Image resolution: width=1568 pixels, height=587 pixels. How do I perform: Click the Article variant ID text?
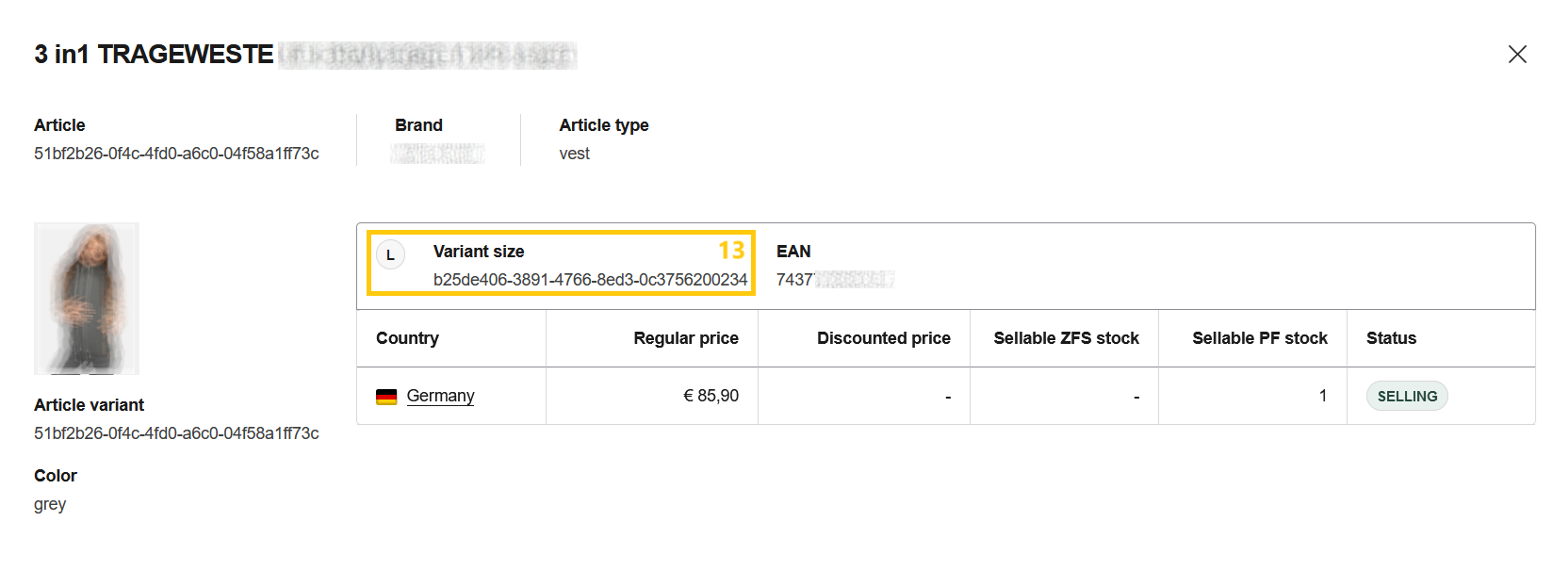[x=176, y=433]
